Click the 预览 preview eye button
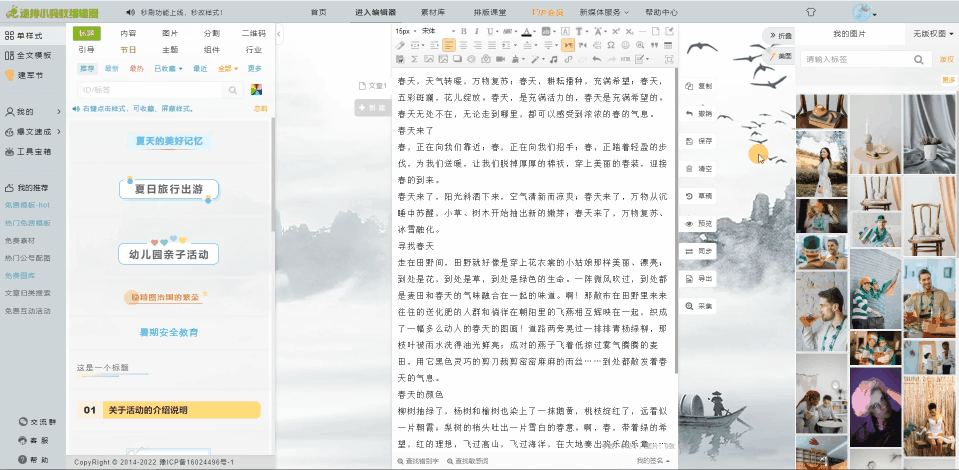Screen dimensions: 959x470 (699, 223)
